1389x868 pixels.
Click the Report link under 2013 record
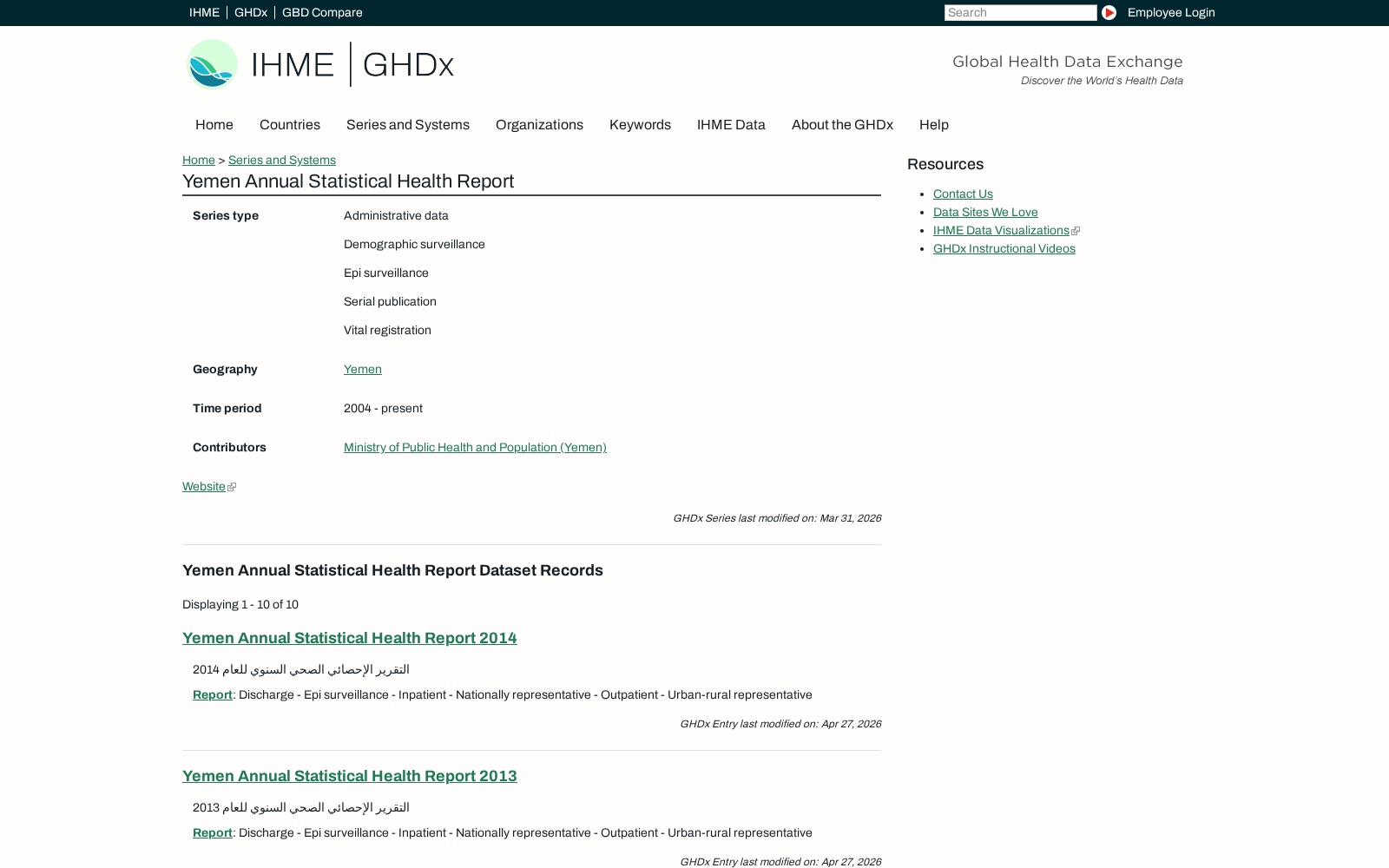[x=213, y=832]
